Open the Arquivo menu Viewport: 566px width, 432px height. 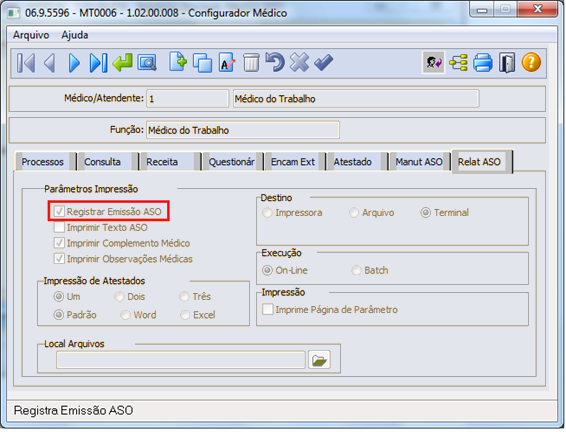click(x=31, y=35)
